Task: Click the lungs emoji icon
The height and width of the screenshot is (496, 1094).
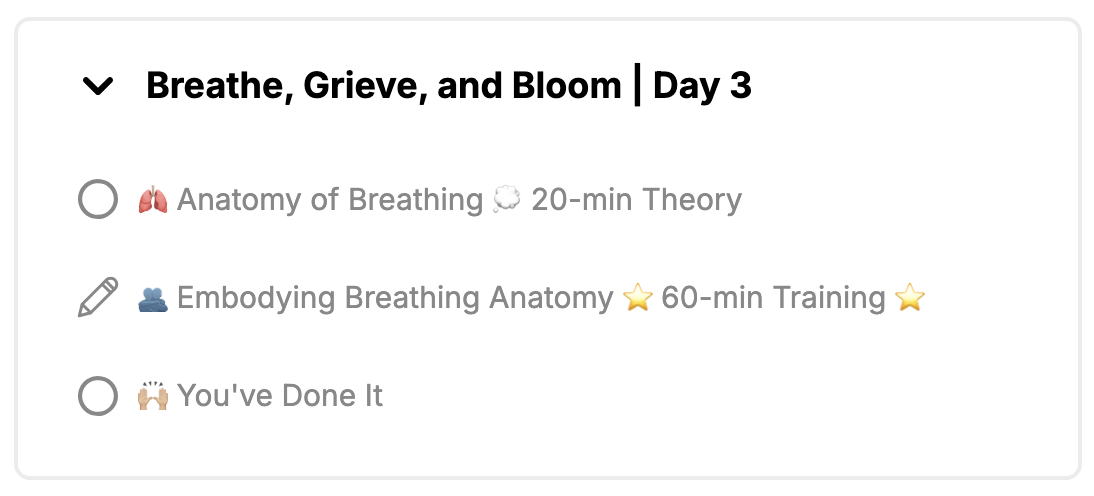Action: coord(153,200)
